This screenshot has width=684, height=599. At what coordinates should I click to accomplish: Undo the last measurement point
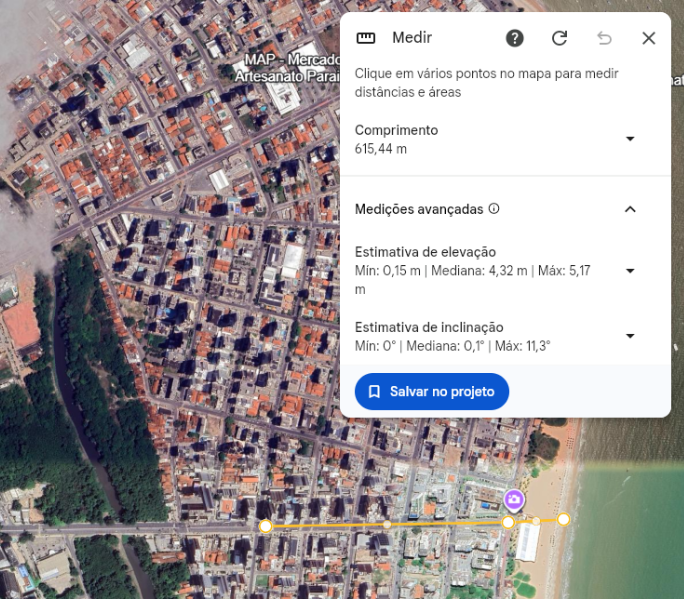click(x=604, y=38)
